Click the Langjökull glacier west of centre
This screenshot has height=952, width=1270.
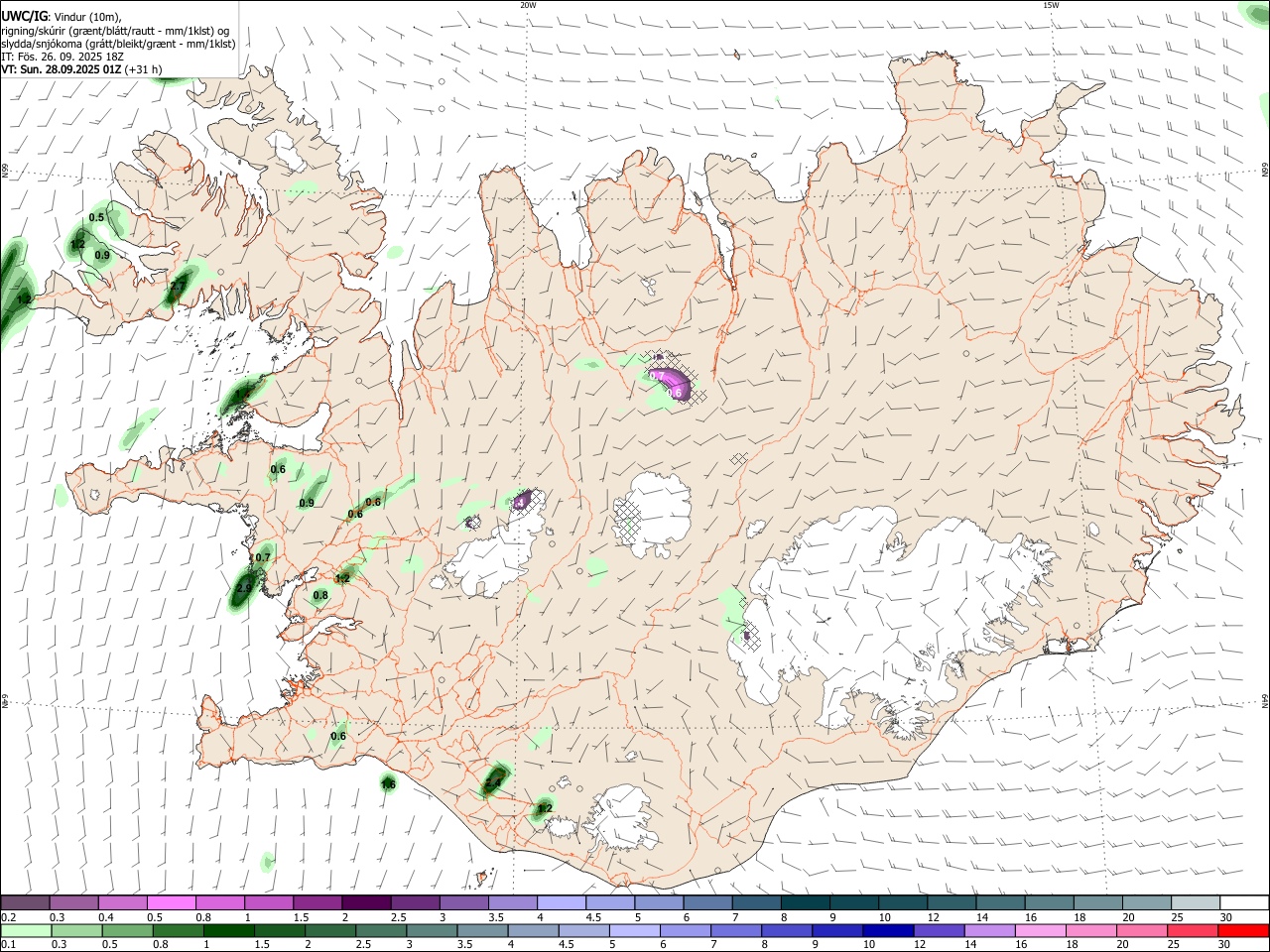[496, 553]
